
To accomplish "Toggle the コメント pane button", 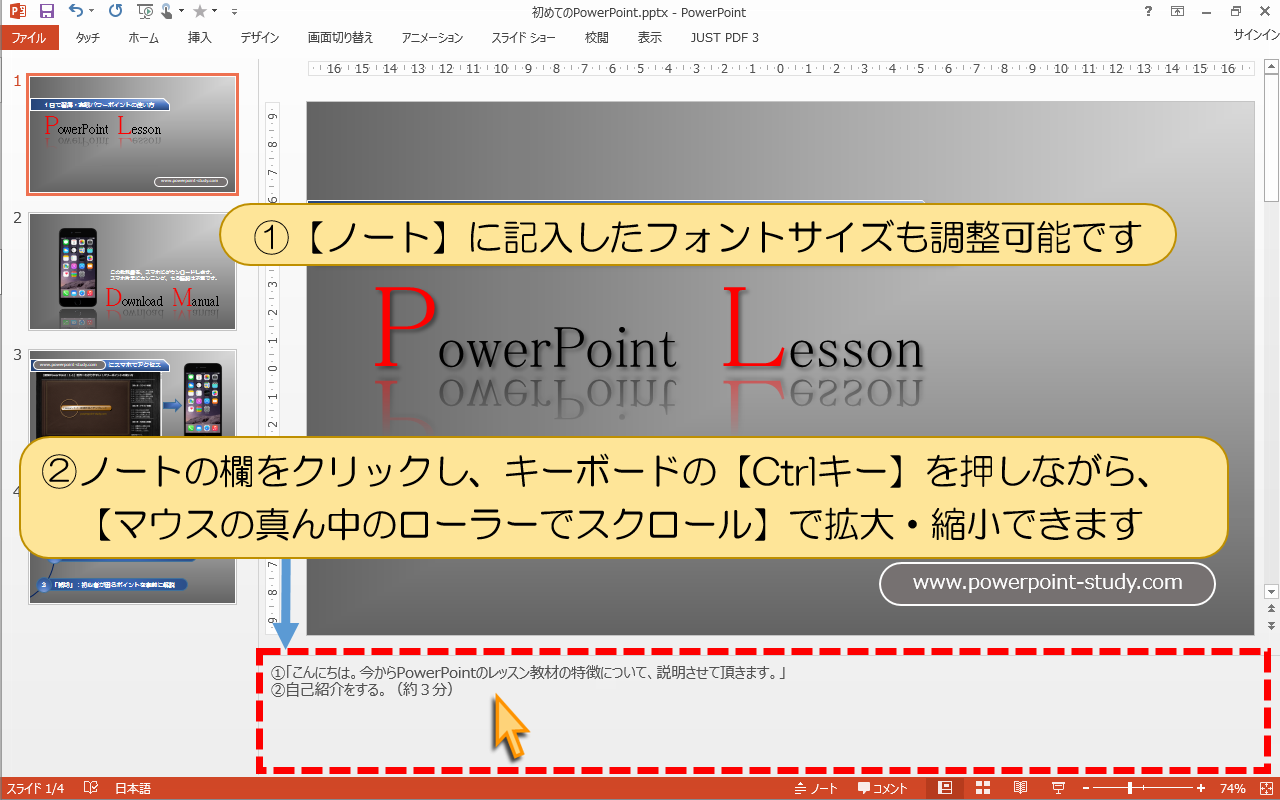I will click(883, 789).
